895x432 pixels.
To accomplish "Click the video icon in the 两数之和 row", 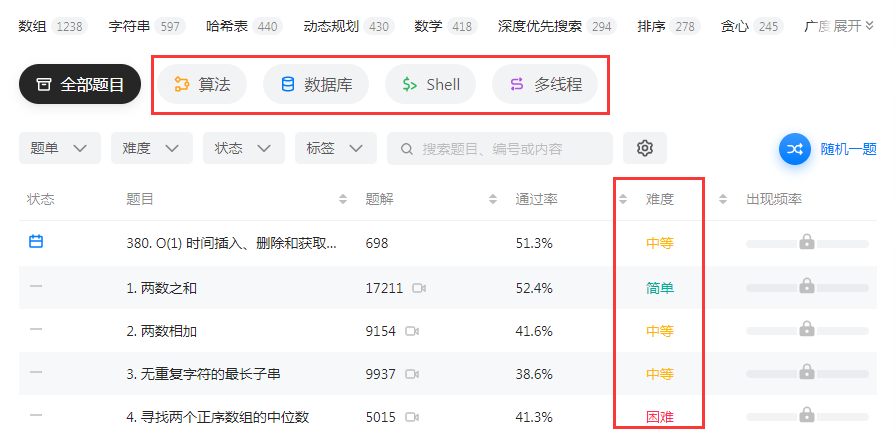I will tap(419, 288).
